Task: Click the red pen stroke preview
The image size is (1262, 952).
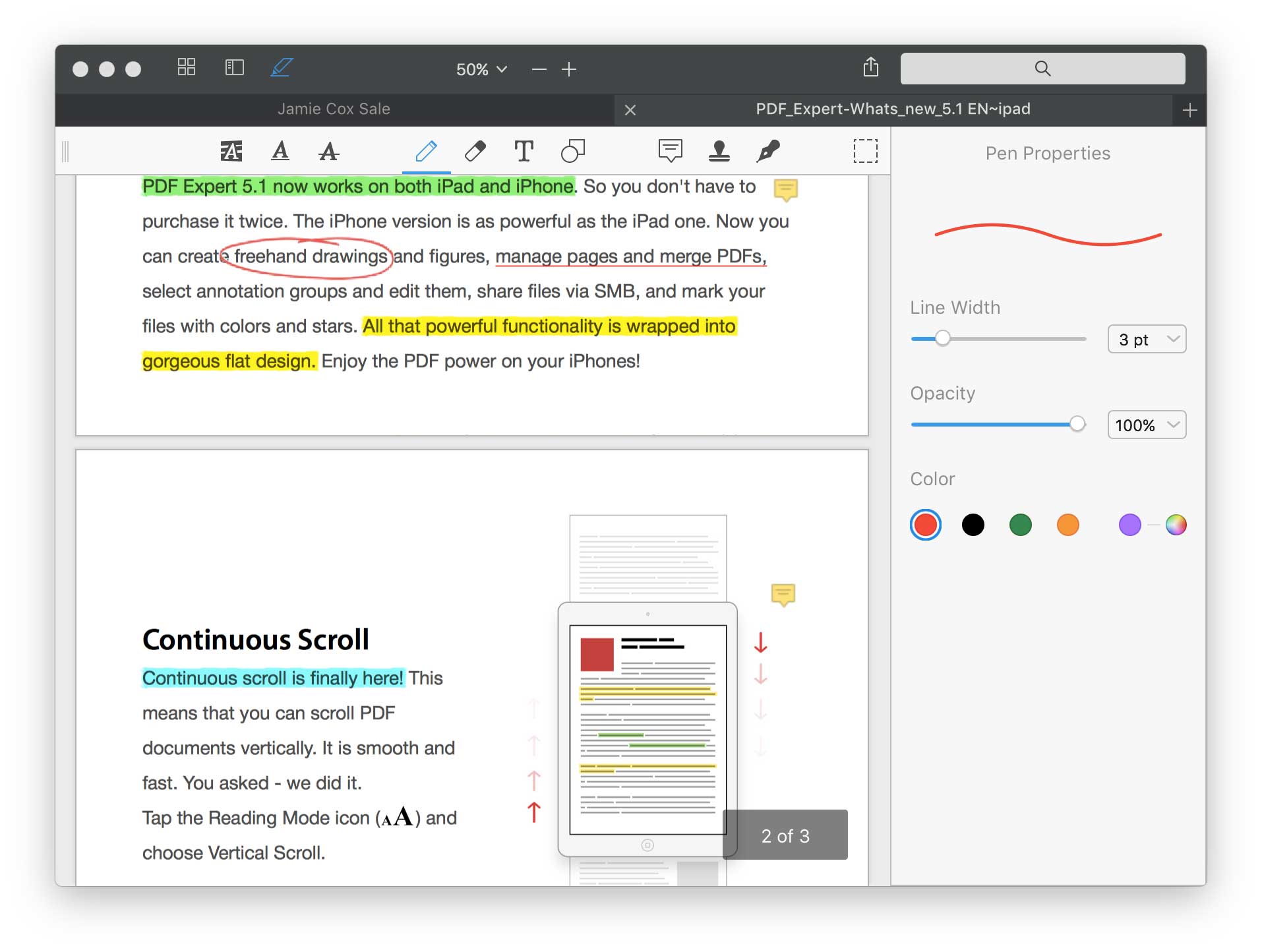Action: (x=1048, y=235)
